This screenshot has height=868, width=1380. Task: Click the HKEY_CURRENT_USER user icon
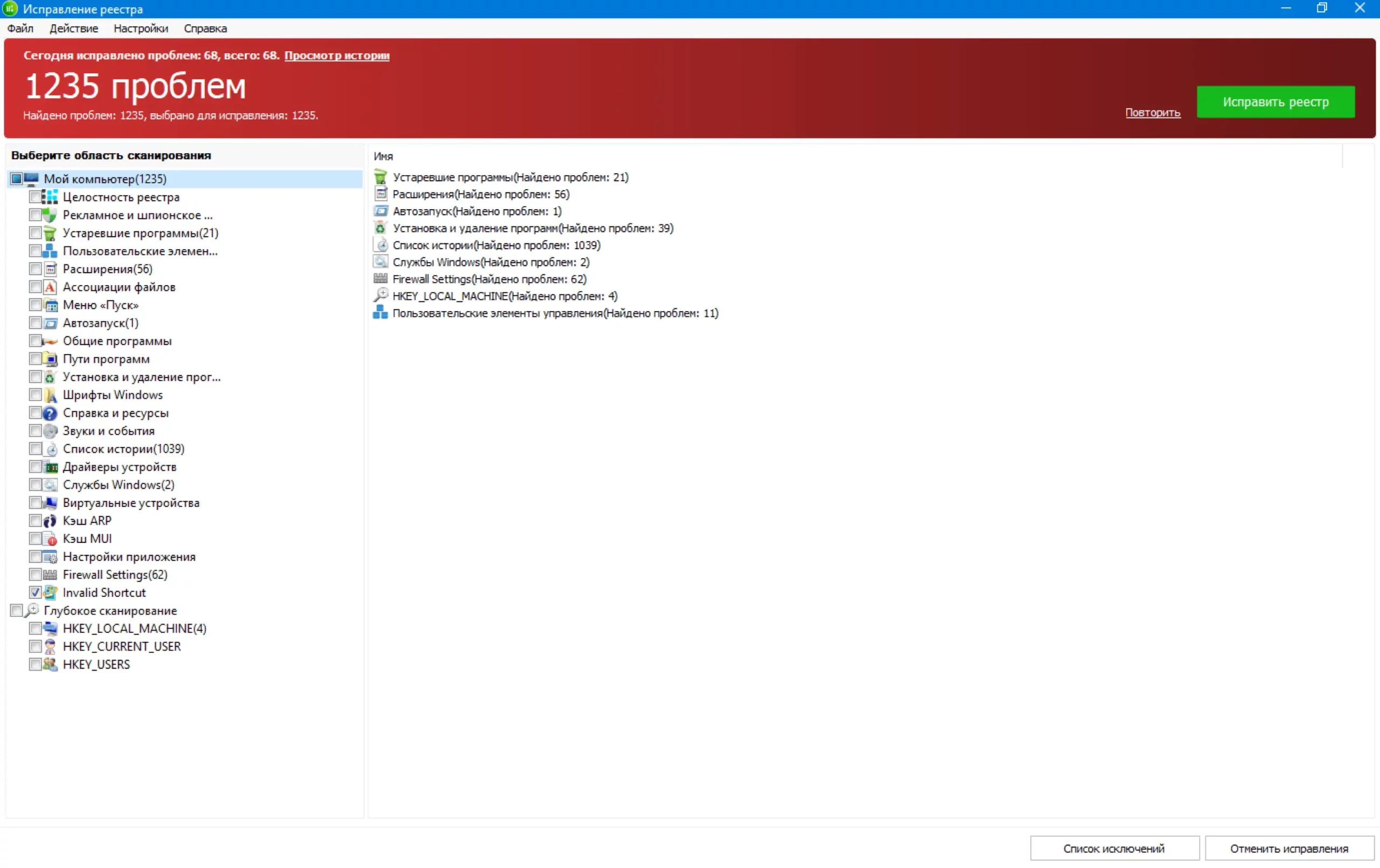51,646
